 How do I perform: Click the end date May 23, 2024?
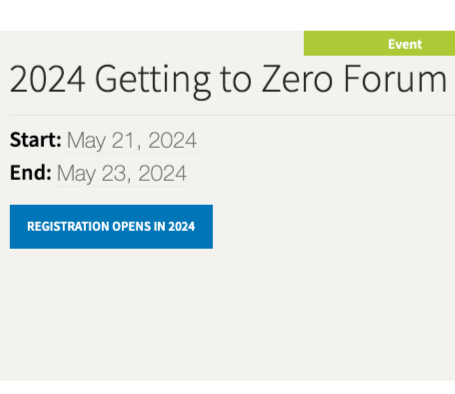pyautogui.click(x=122, y=173)
